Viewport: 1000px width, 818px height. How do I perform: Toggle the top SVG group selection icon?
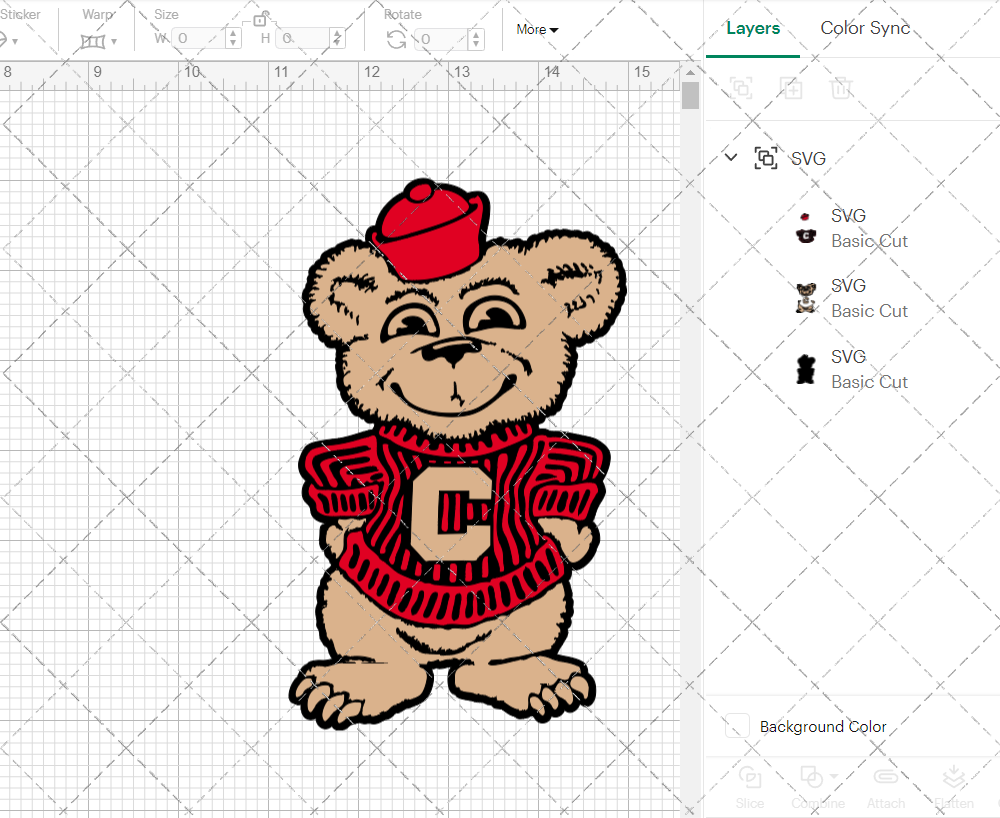(x=766, y=158)
